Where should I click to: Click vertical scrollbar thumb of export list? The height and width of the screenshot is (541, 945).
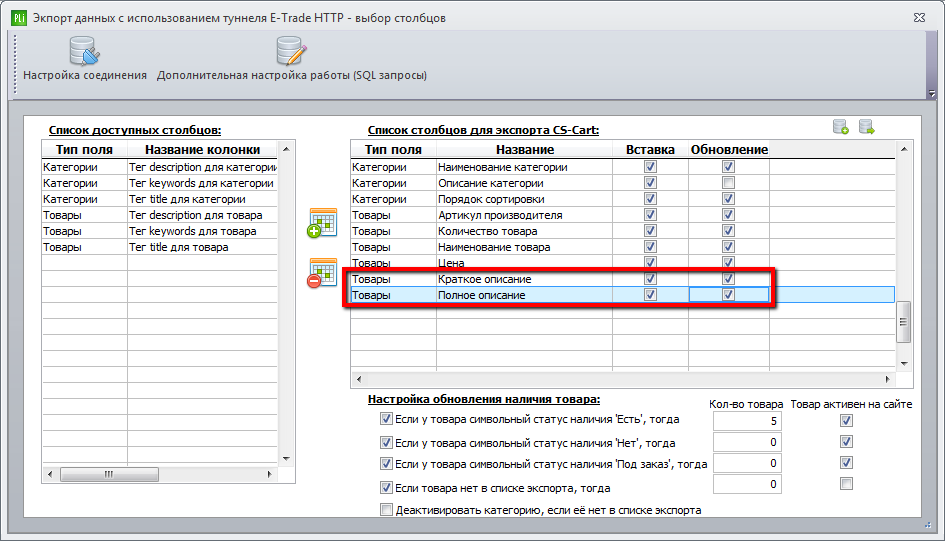903,322
